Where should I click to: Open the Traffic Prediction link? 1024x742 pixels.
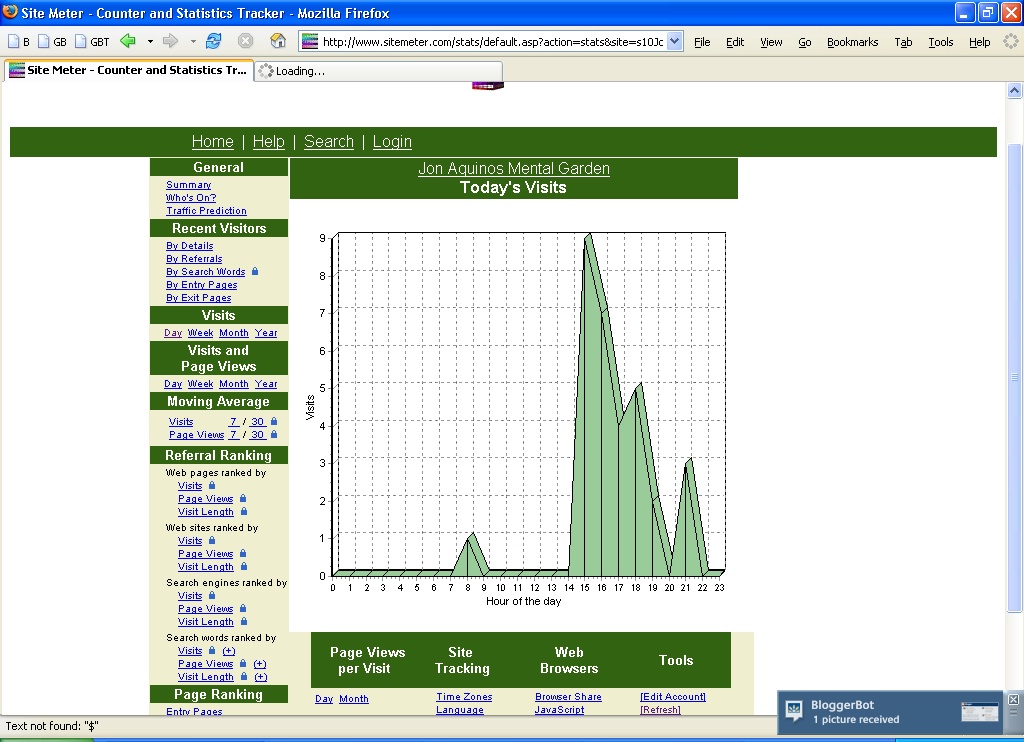pos(206,211)
